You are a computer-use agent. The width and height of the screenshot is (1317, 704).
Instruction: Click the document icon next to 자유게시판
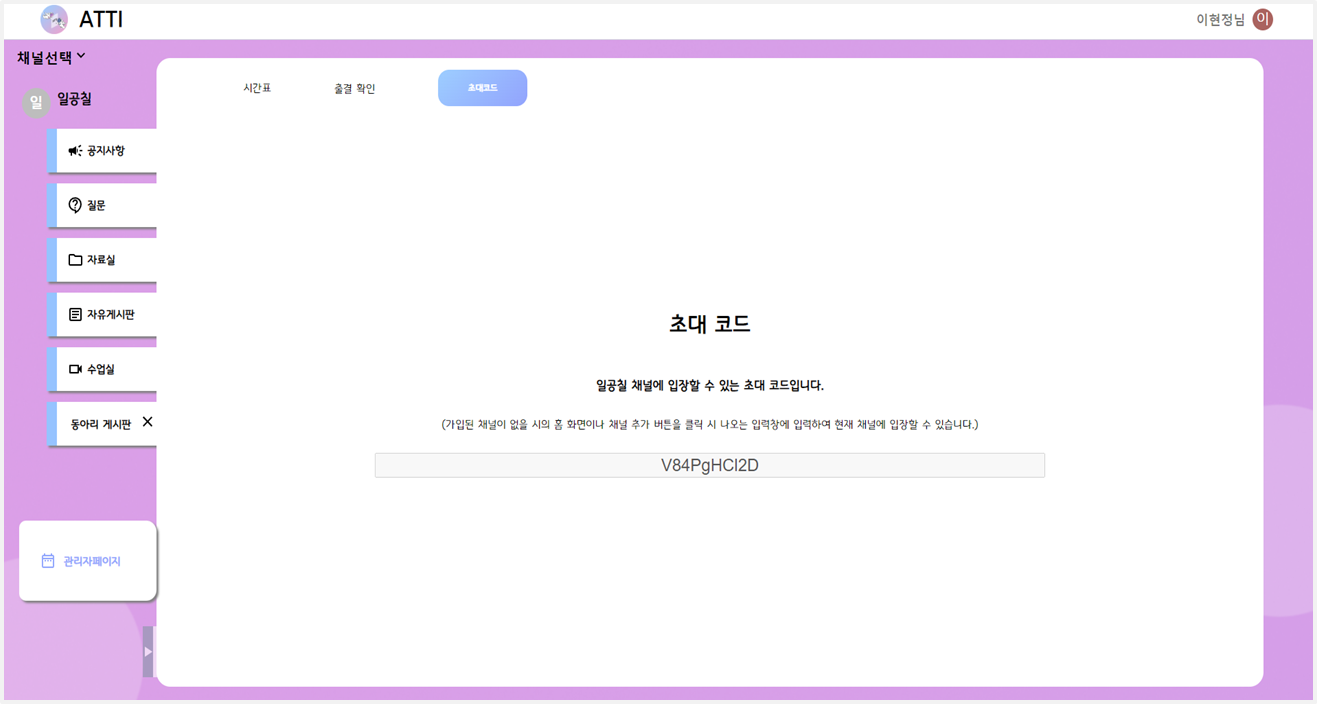(75, 313)
